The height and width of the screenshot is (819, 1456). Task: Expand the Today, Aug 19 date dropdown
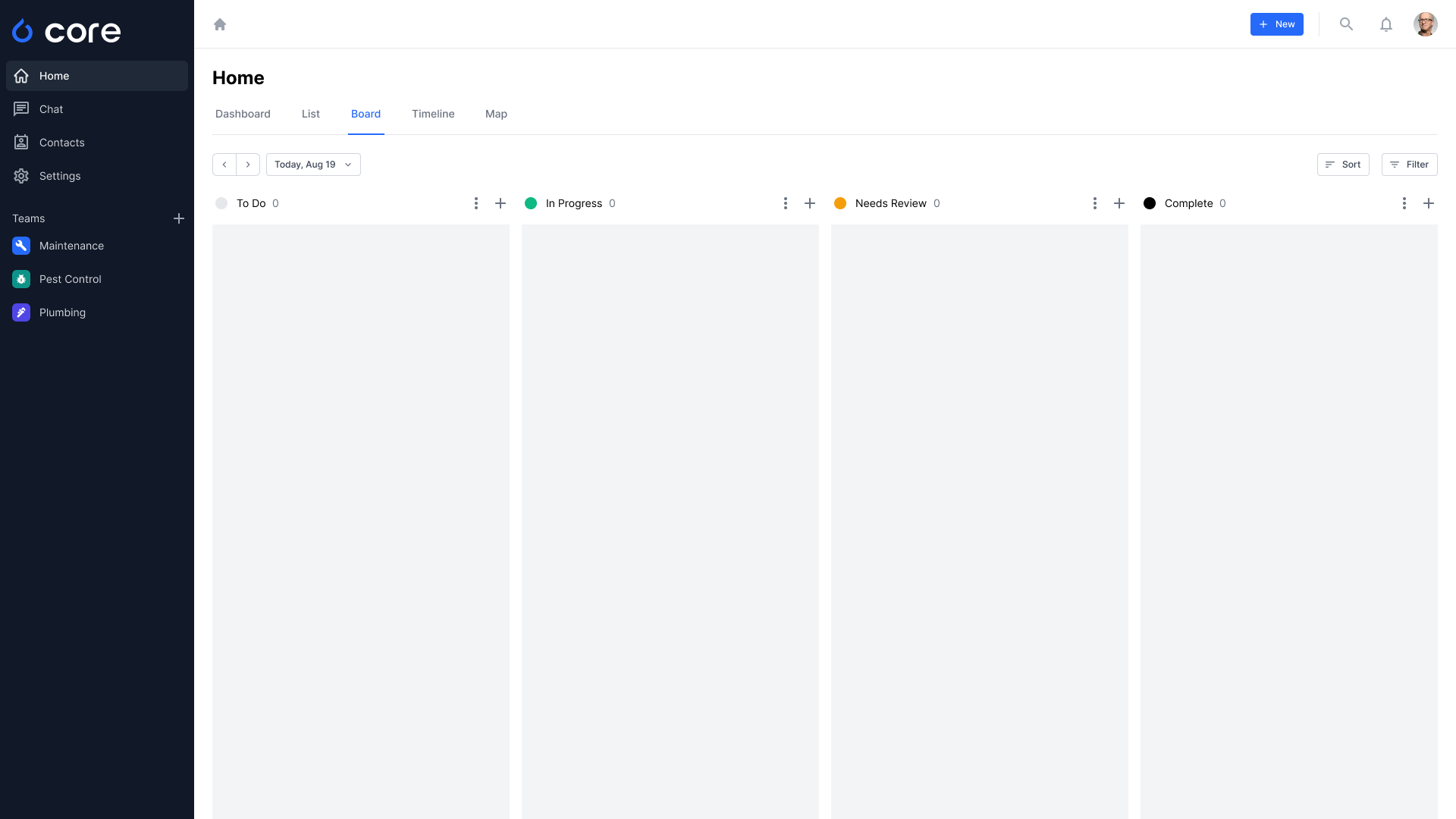(x=313, y=165)
